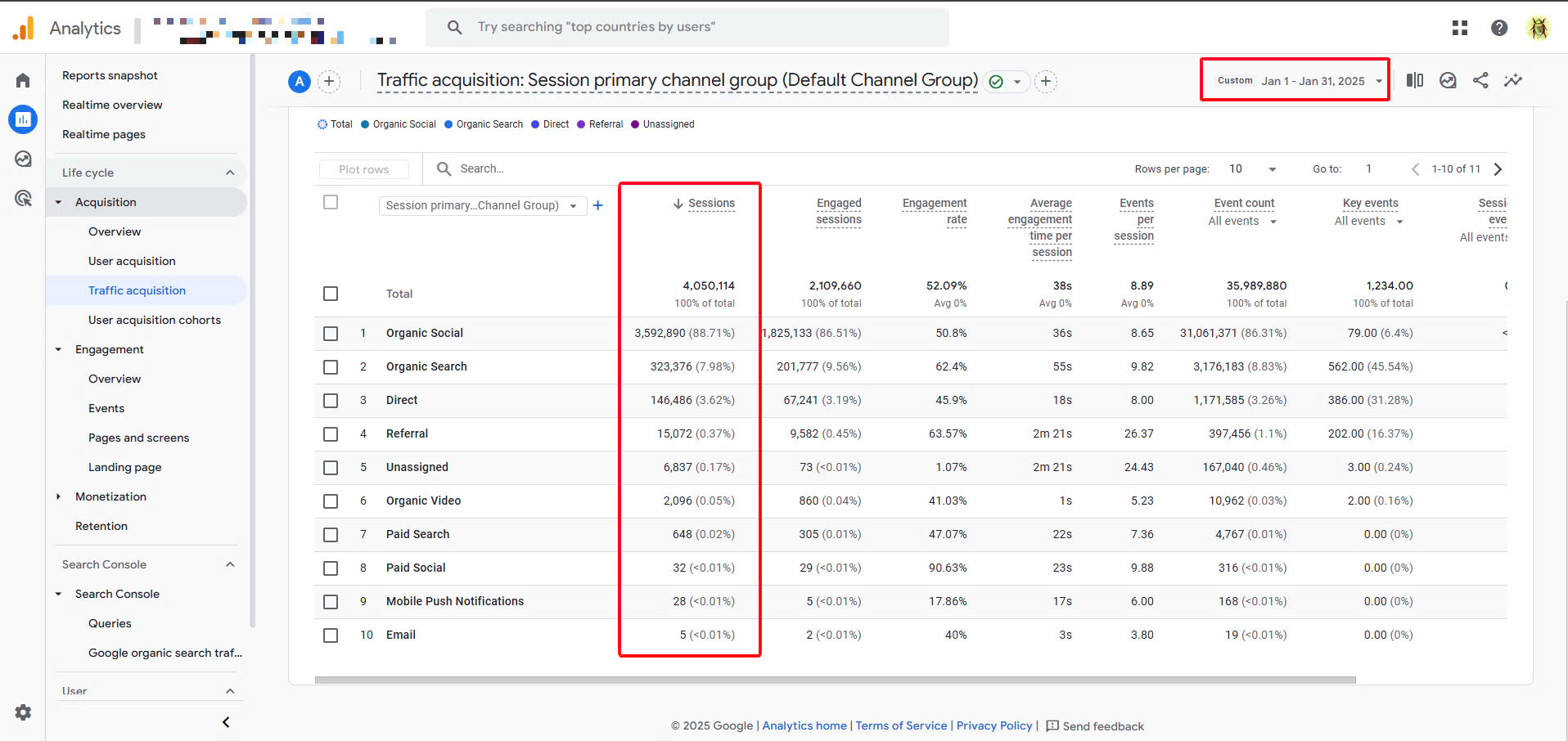The width and height of the screenshot is (1568, 741).
Task: Collapse the Life cycle section
Action: pyautogui.click(x=230, y=173)
